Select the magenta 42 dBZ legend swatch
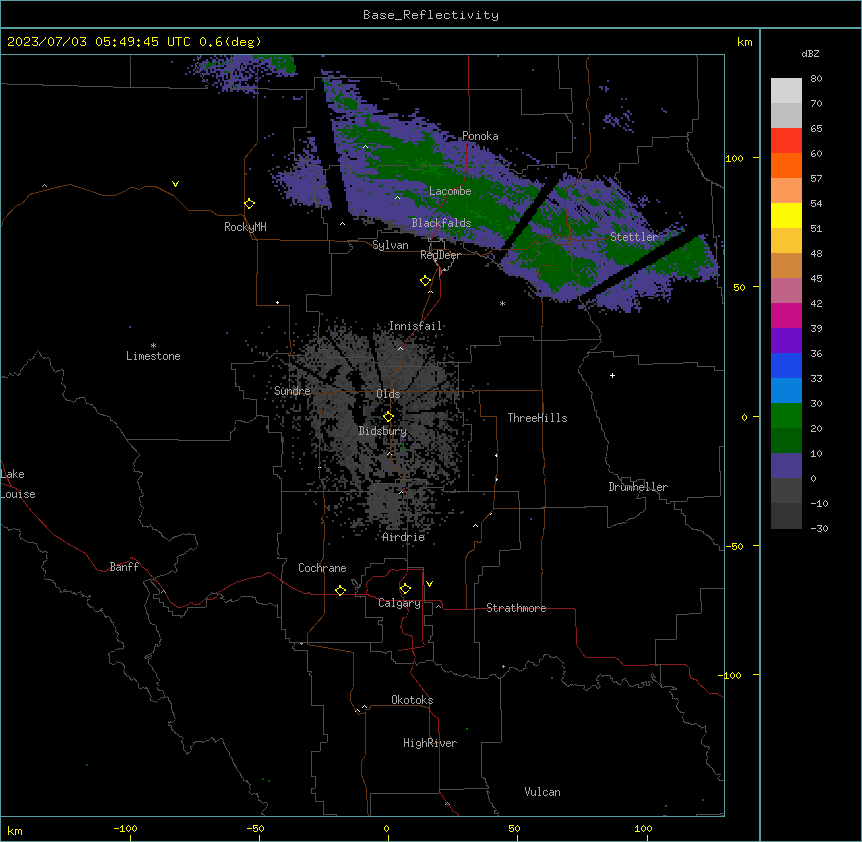This screenshot has height=842, width=862. click(786, 315)
